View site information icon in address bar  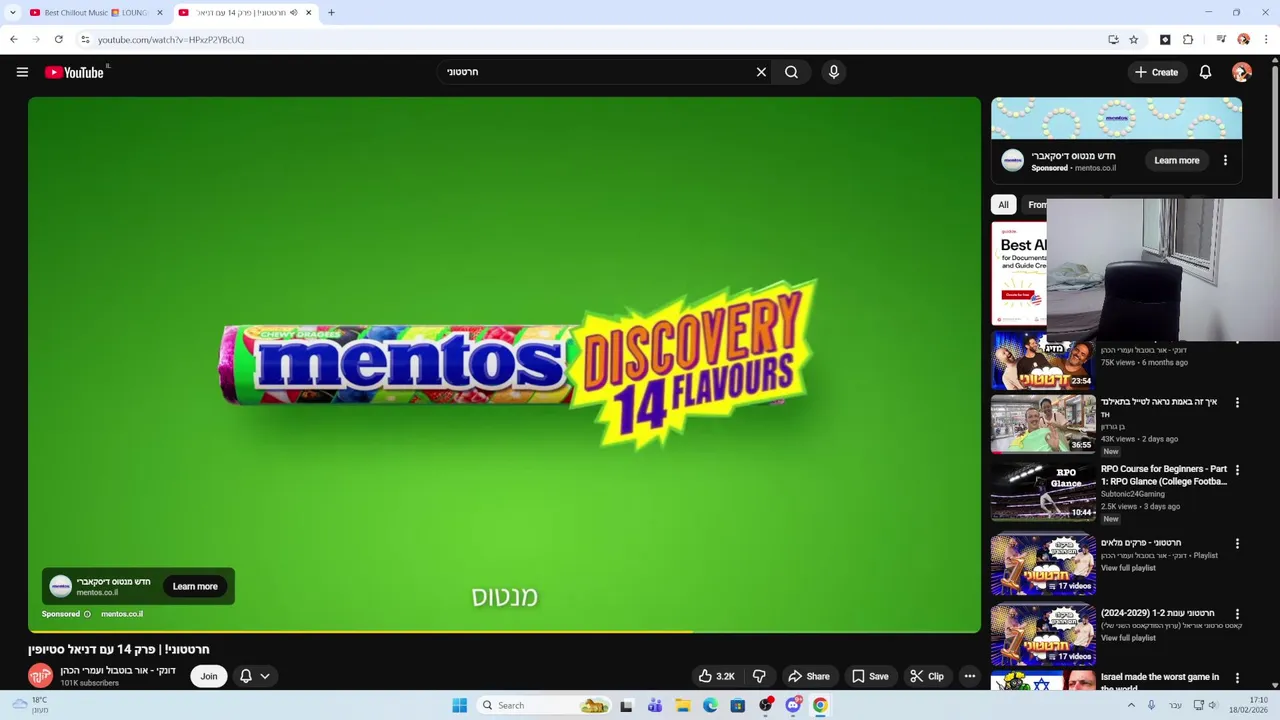coord(85,40)
